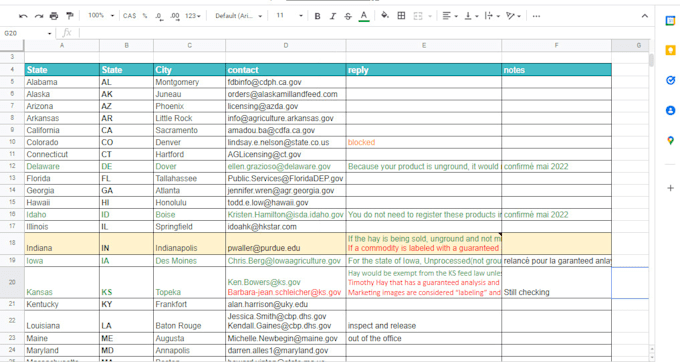Click the formula bar input
The image size is (680, 362).
pyautogui.click(x=364, y=33)
